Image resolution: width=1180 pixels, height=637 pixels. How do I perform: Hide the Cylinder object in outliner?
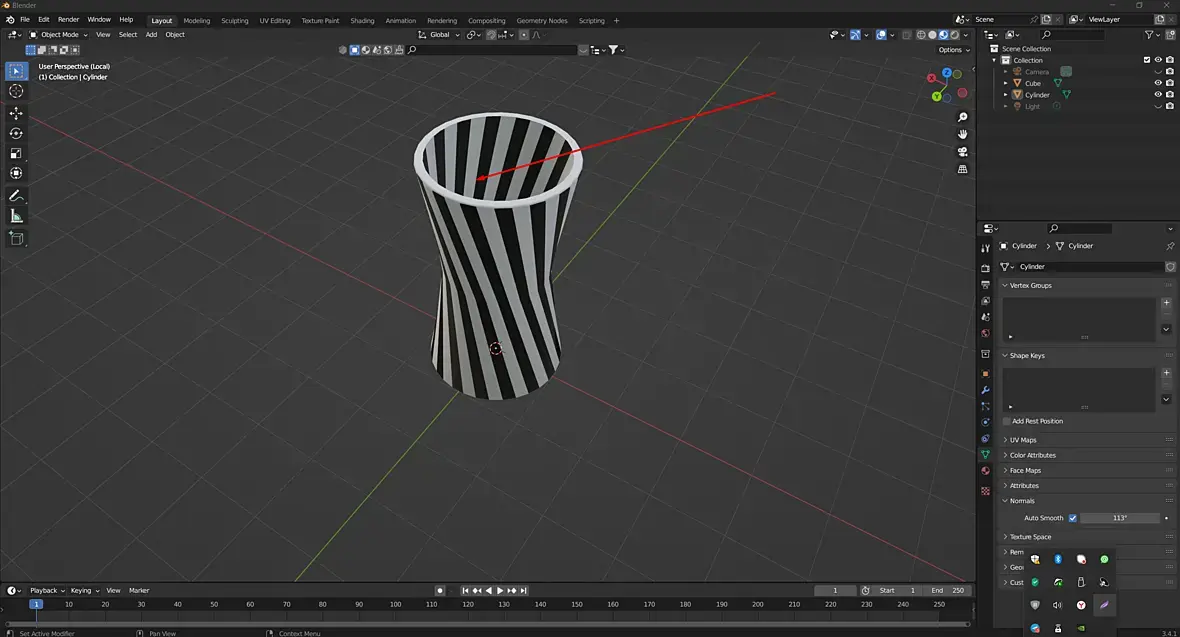pos(1158,95)
